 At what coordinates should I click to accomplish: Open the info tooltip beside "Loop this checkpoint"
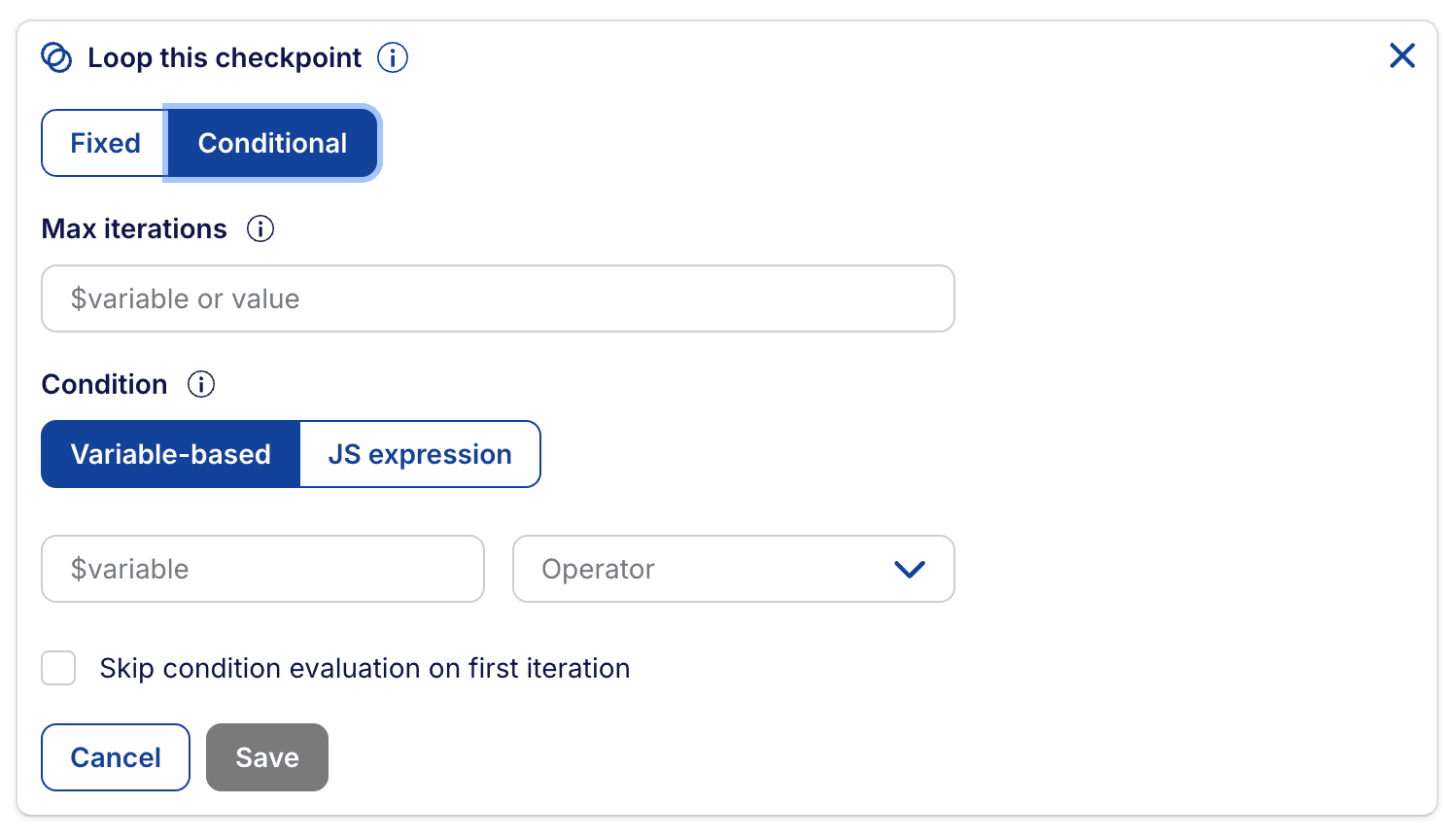pos(393,57)
